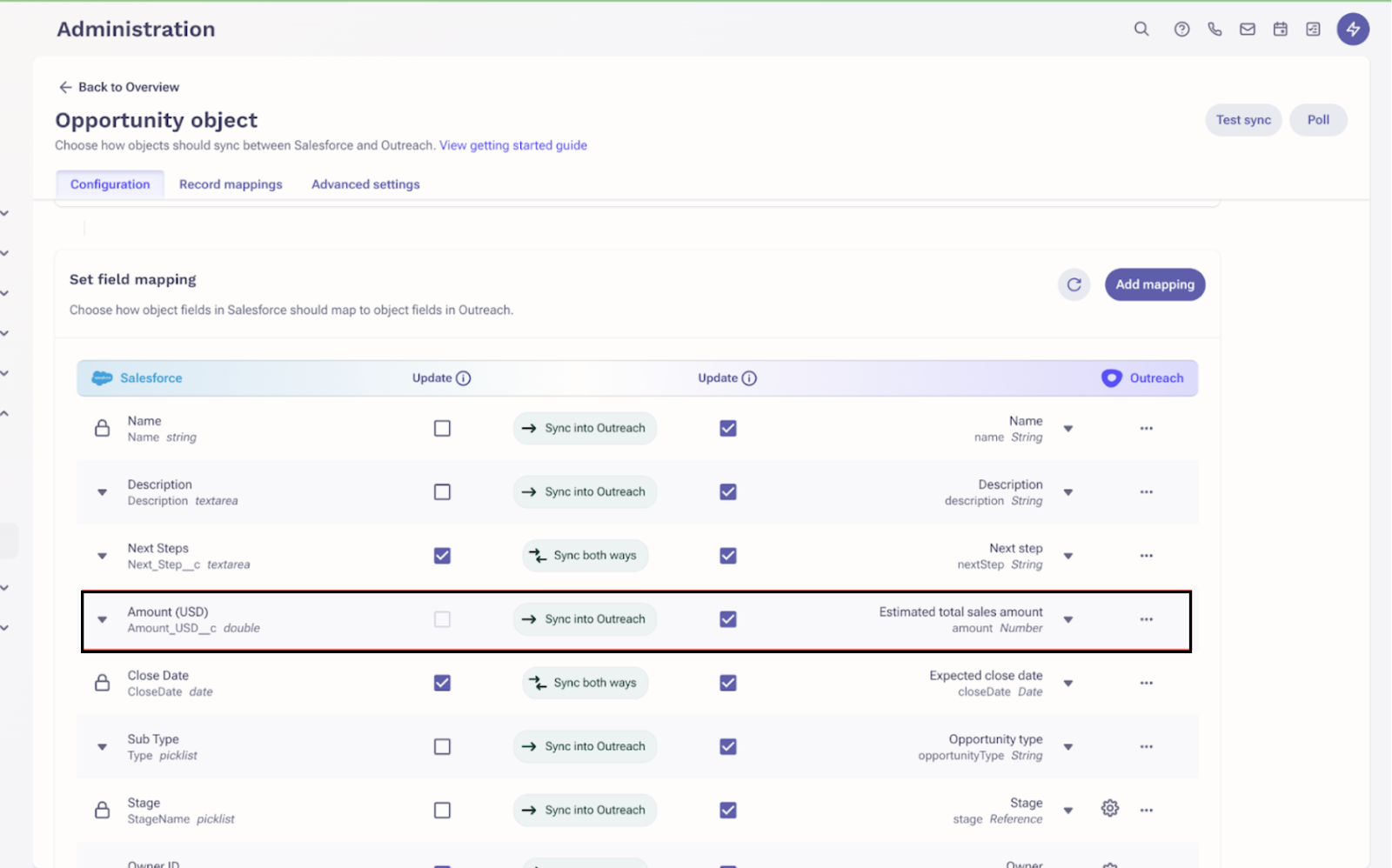Click the Outreach logo icon in header row
This screenshot has height=868, width=1392.
[1111, 378]
